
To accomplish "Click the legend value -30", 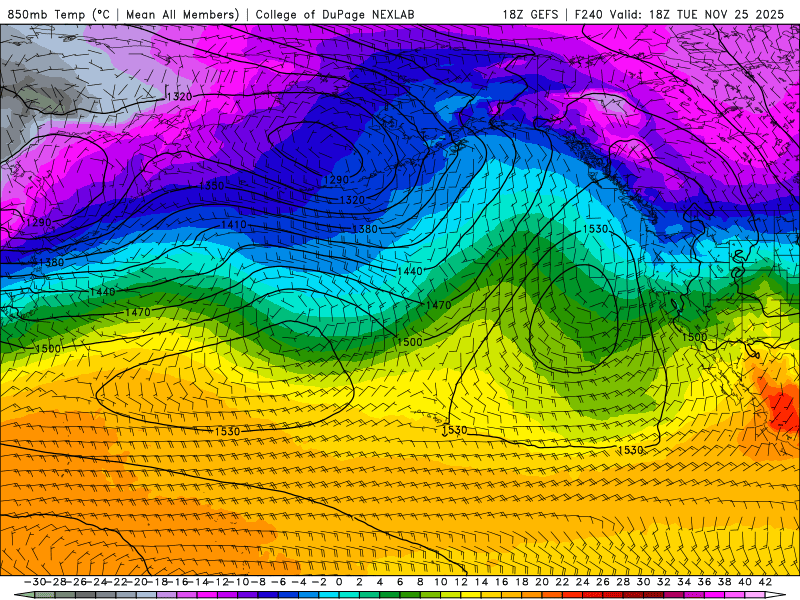I will (x=35, y=582).
